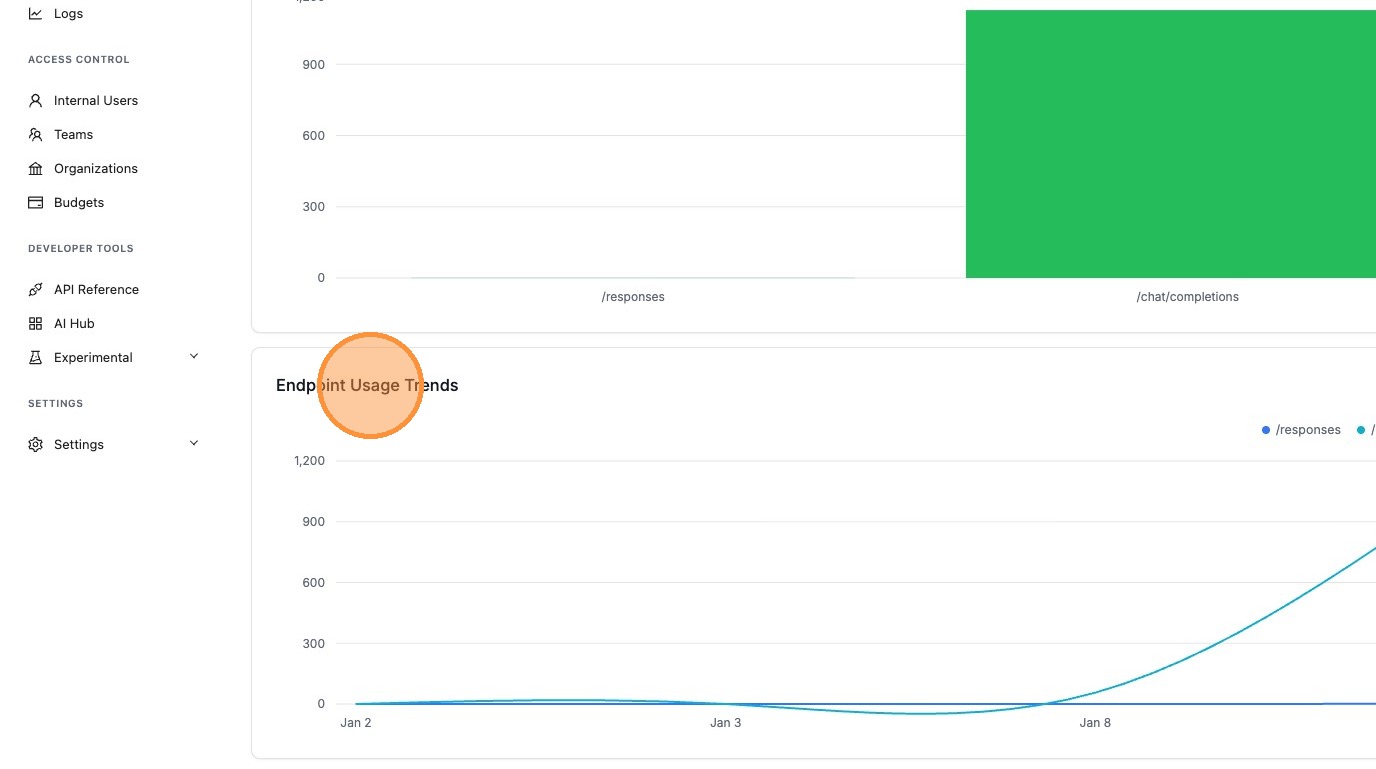1376x769 pixels.
Task: Click the Experimental flask icon
Action: (x=36, y=358)
